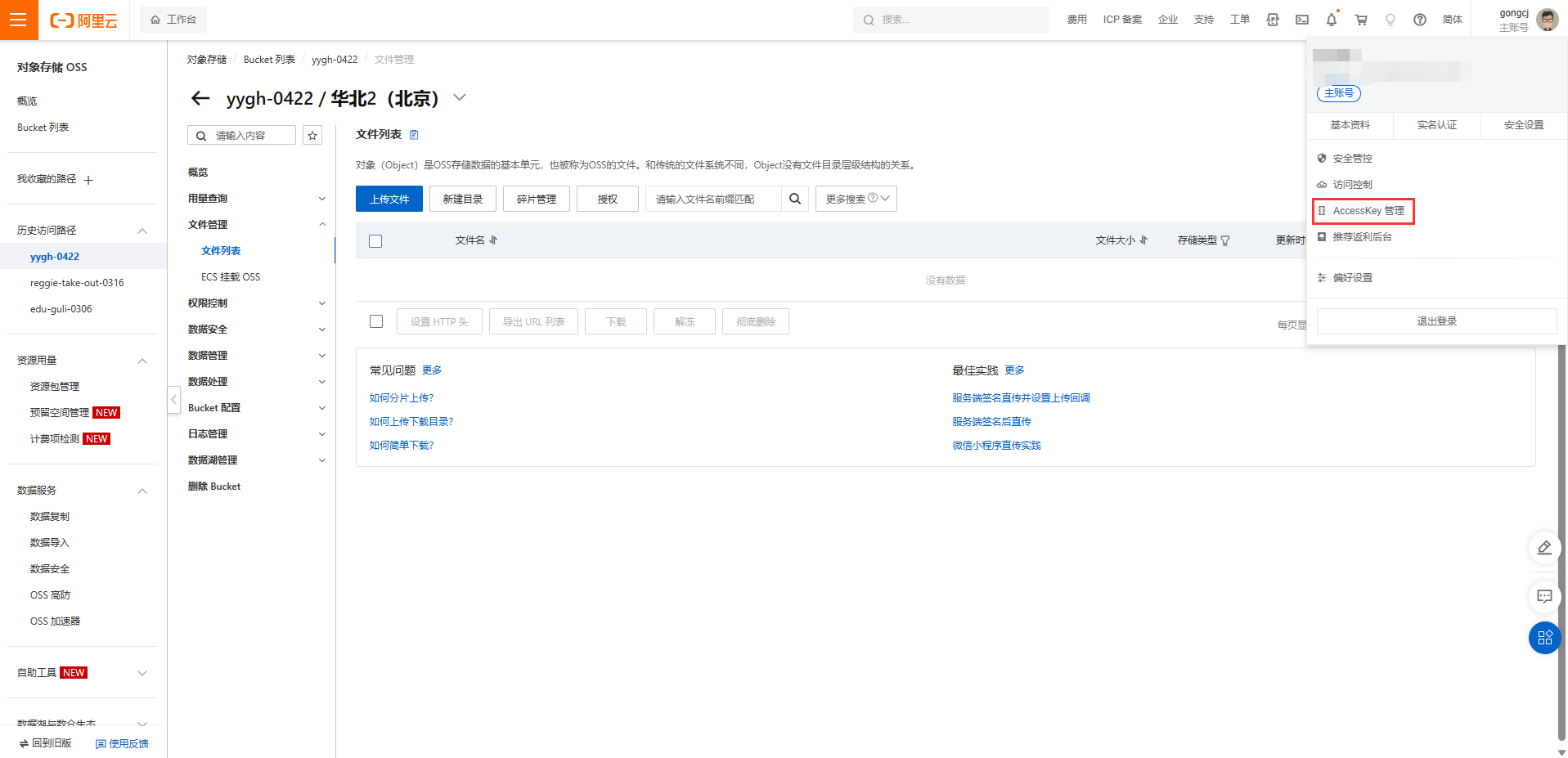
Task: Open the 如何分片上传? link
Action: [x=402, y=398]
